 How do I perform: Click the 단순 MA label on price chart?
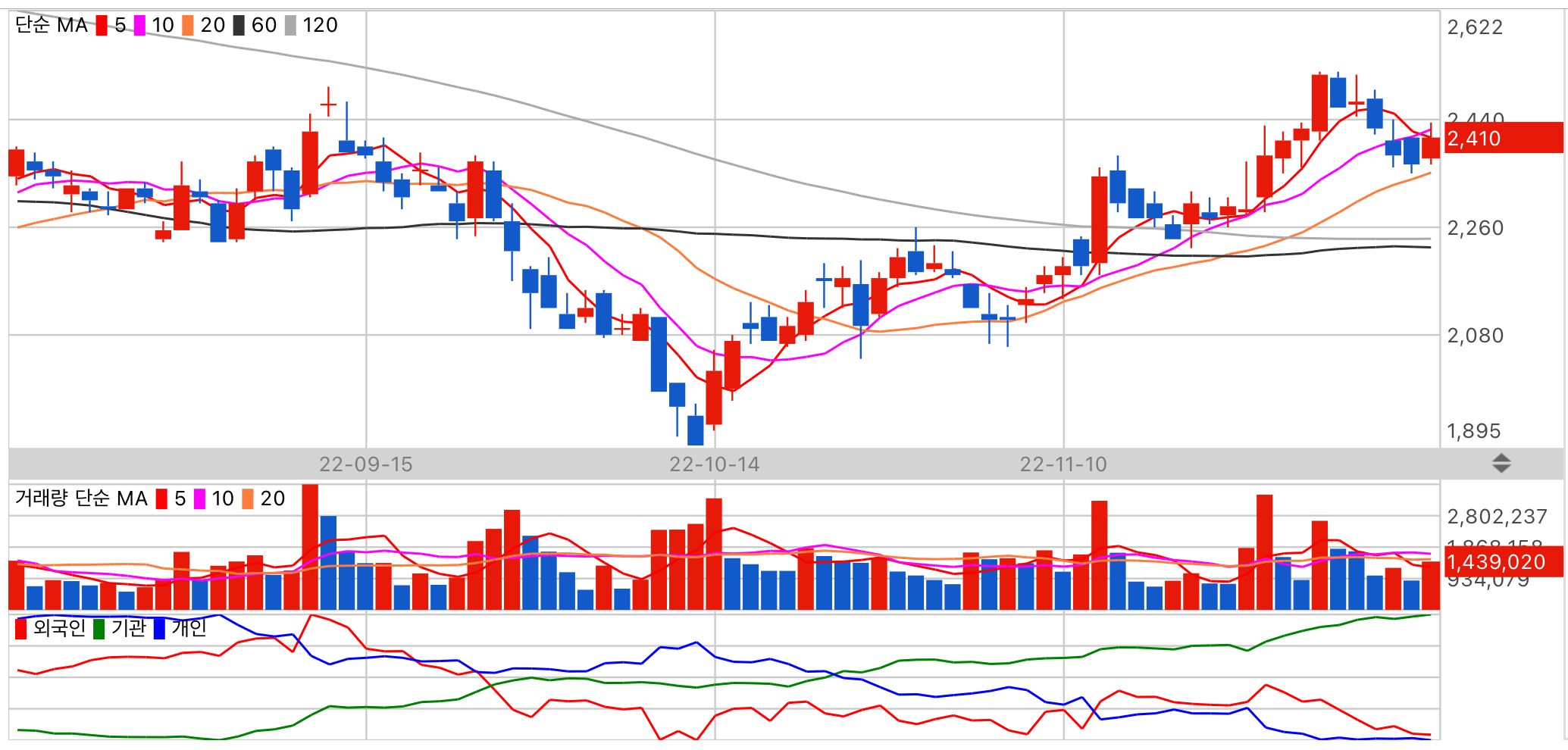click(x=51, y=25)
